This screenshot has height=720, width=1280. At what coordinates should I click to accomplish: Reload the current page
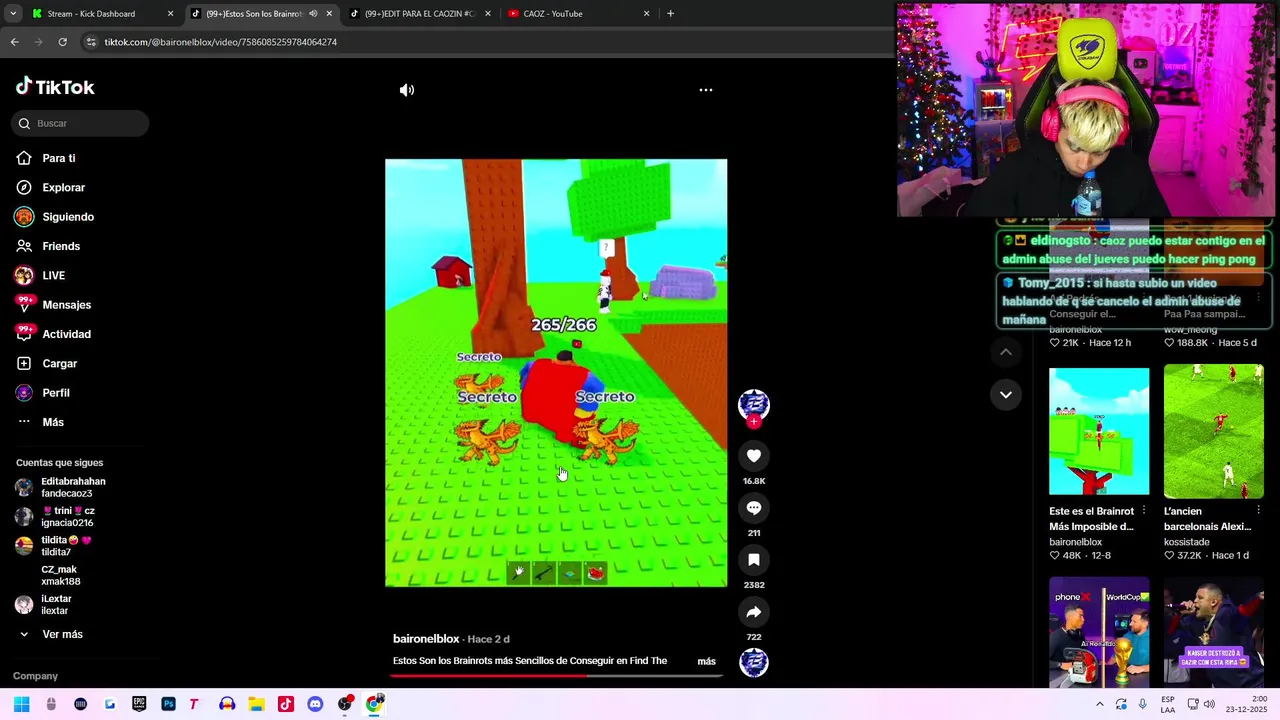(x=62, y=42)
